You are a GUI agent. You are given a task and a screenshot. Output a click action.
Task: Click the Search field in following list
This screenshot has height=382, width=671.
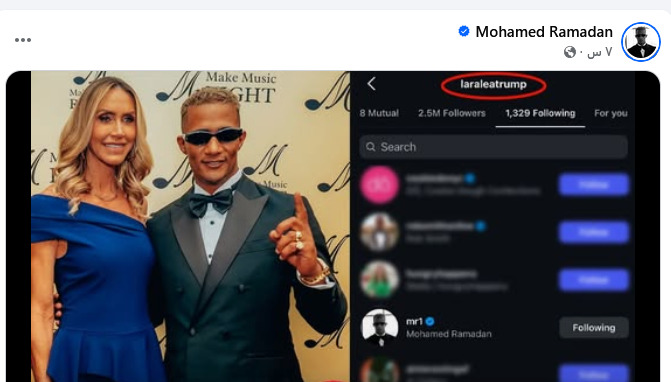493,147
